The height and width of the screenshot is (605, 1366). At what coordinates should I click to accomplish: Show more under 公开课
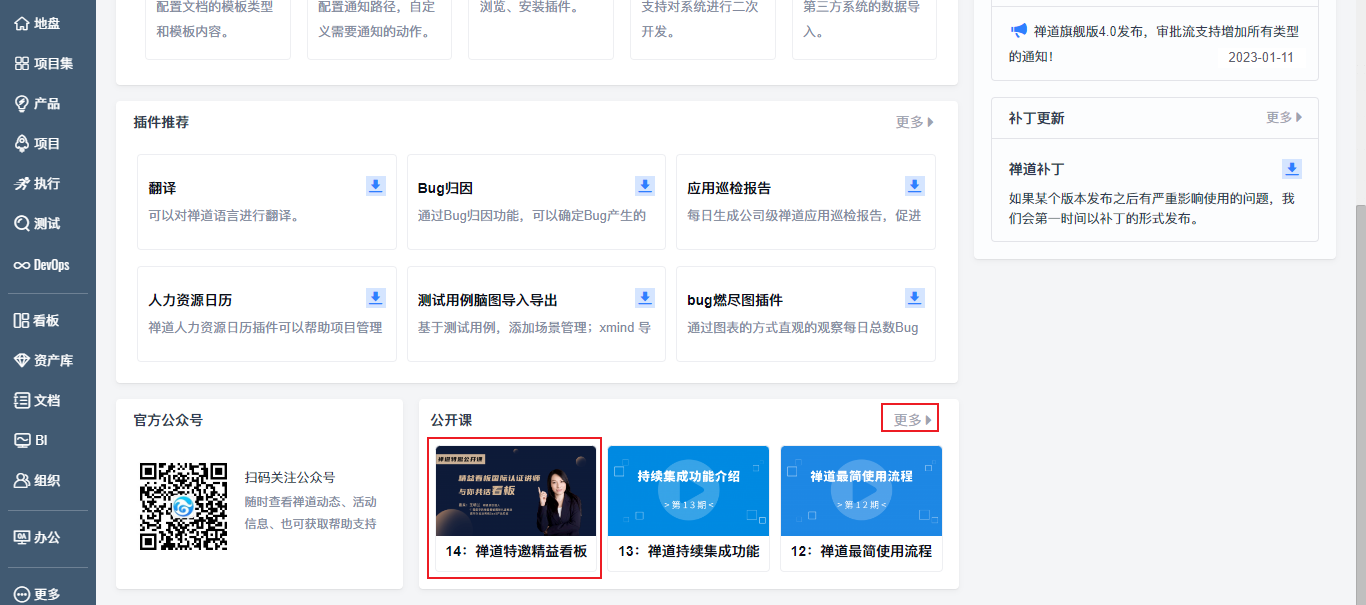click(913, 420)
